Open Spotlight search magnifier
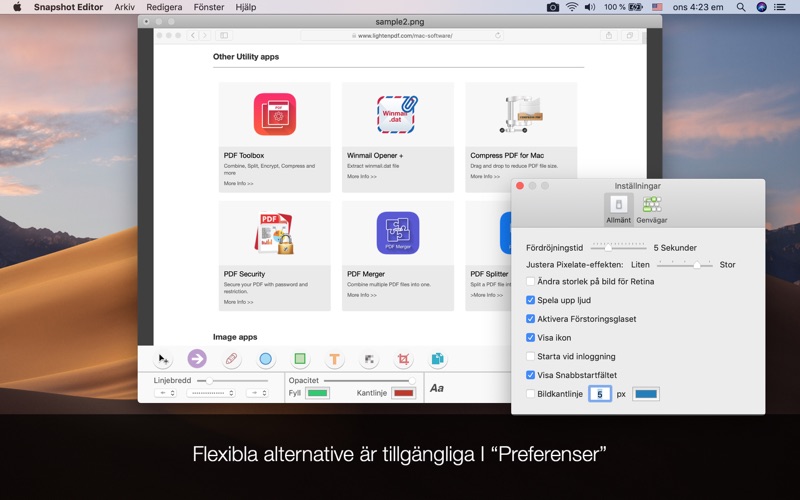Screen dimensions: 800x500 pyautogui.click(x=741, y=7)
